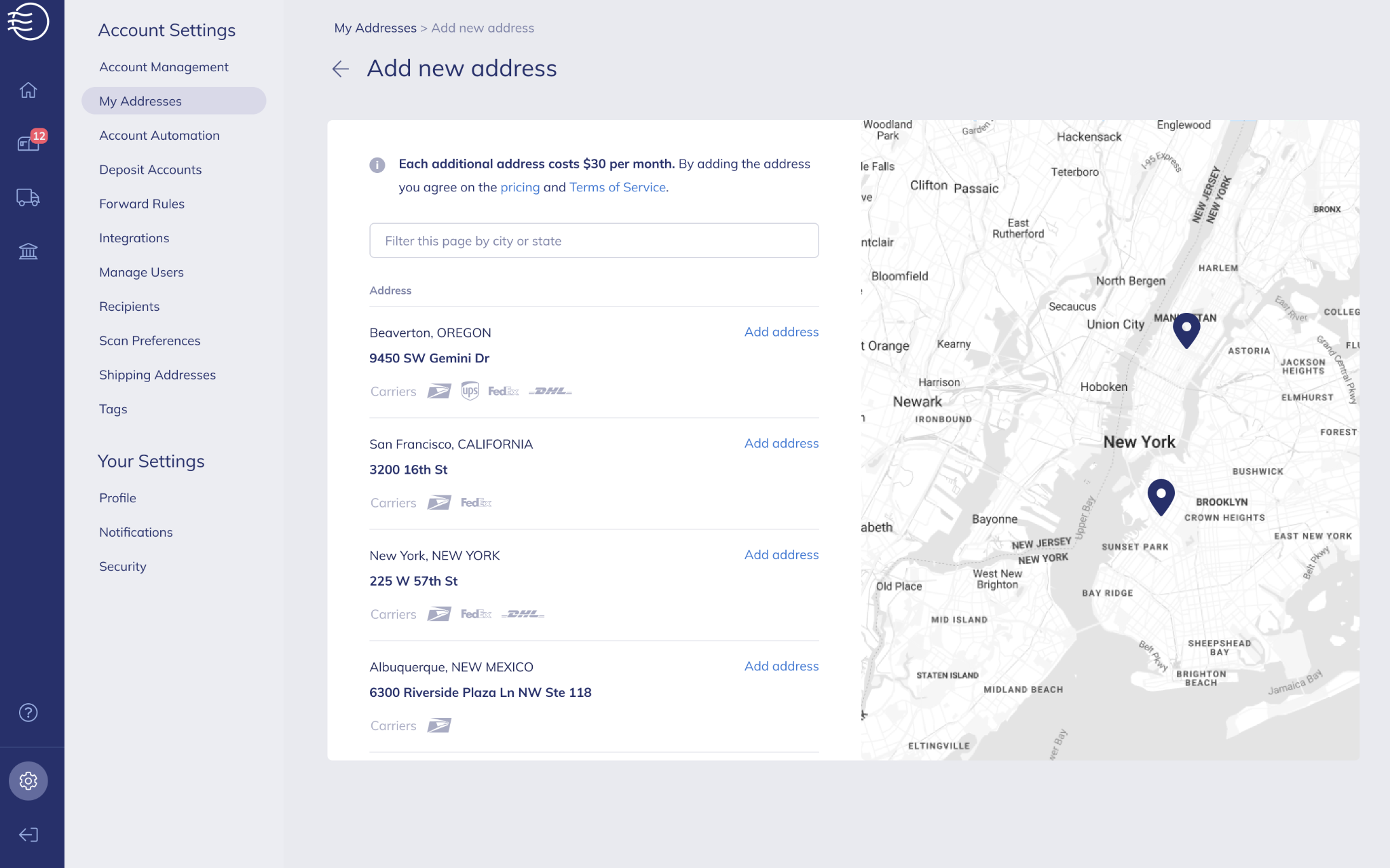
Task: Open the Scan Preferences section
Action: pyautogui.click(x=149, y=340)
